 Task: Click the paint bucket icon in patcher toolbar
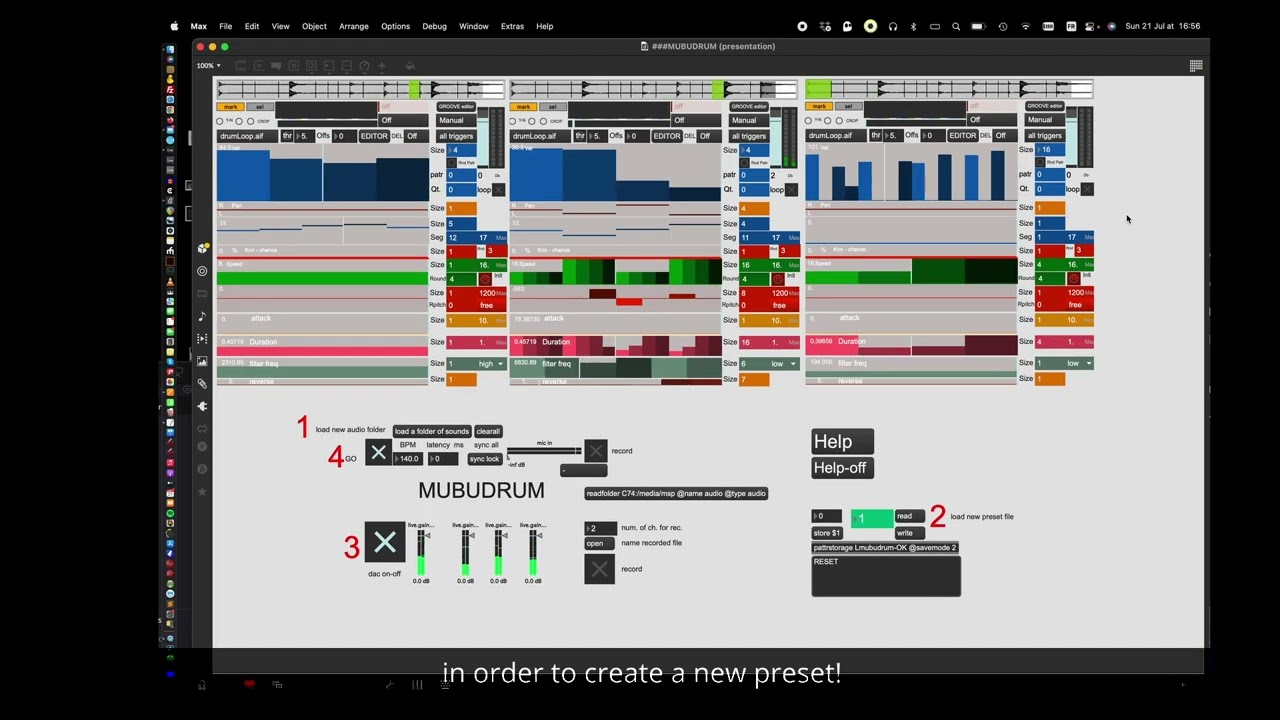(x=410, y=66)
